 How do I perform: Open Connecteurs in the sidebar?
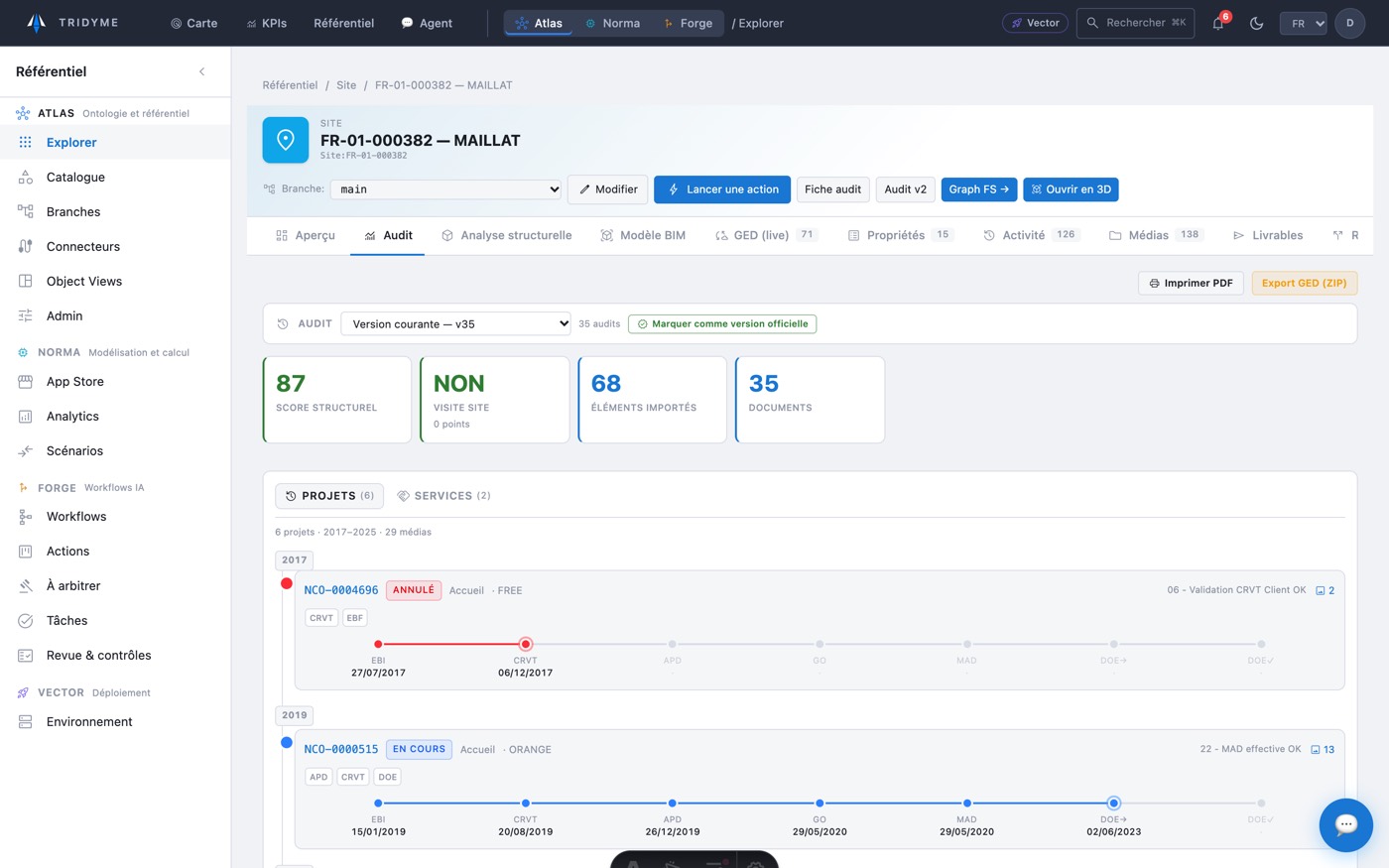pyautogui.click(x=83, y=246)
